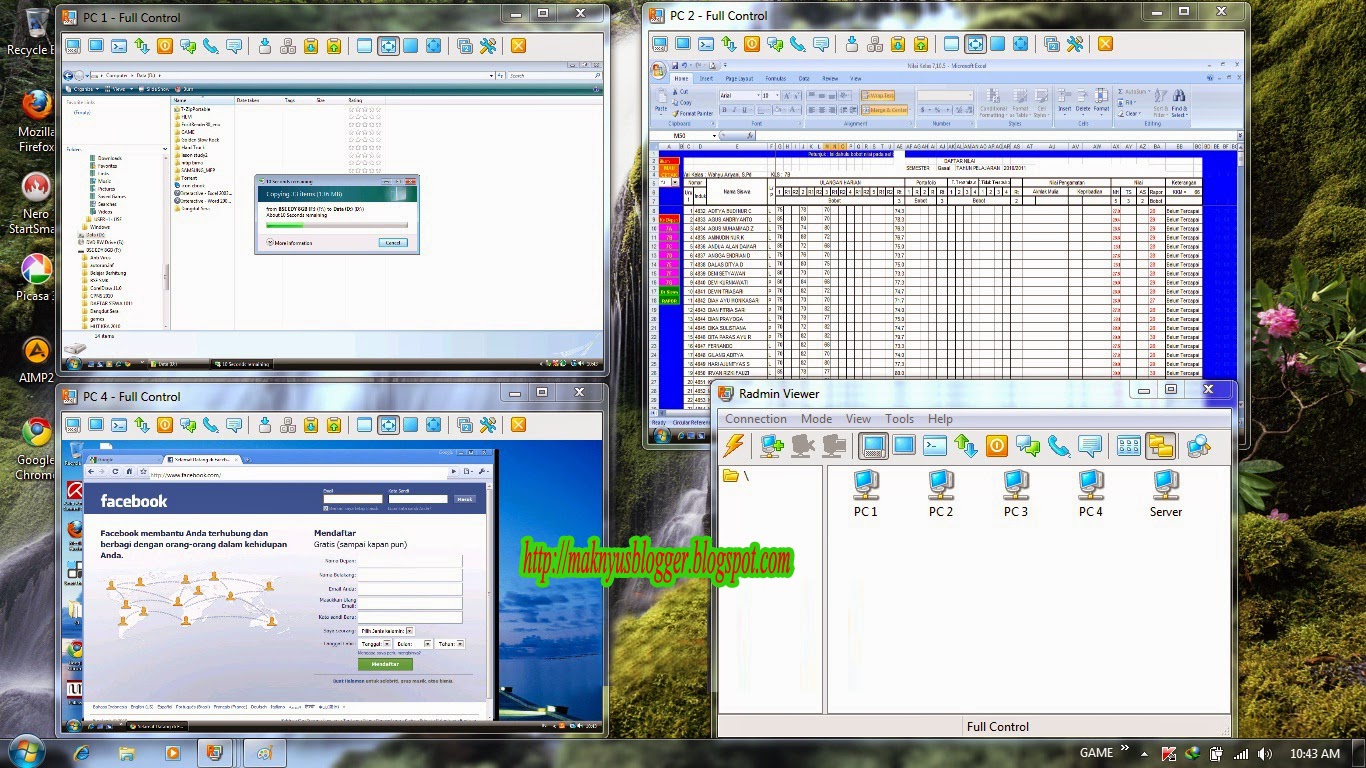Open gender dropdown on PC 4 Facebook form

[386, 631]
